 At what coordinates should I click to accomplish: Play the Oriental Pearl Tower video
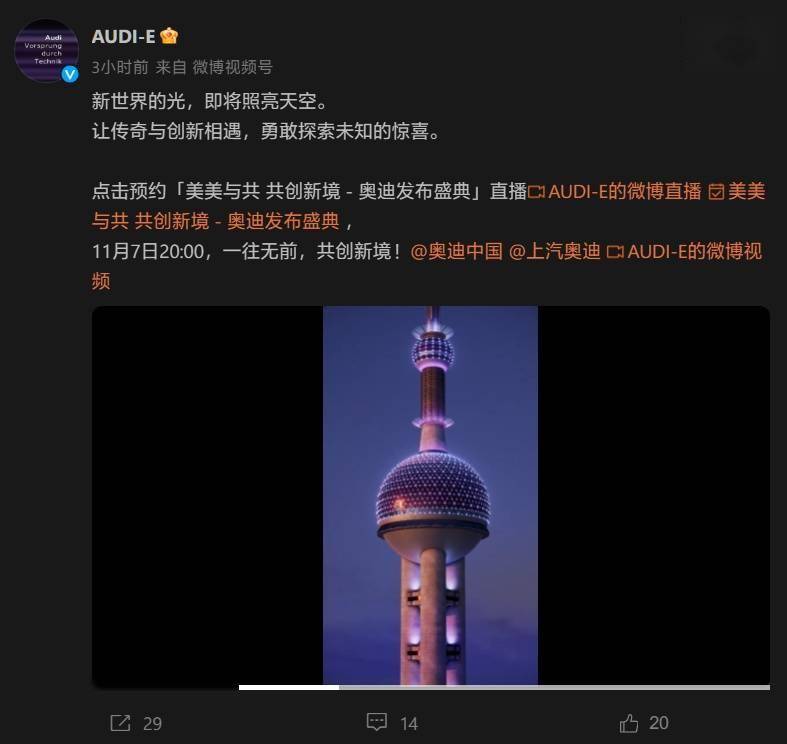(431, 495)
